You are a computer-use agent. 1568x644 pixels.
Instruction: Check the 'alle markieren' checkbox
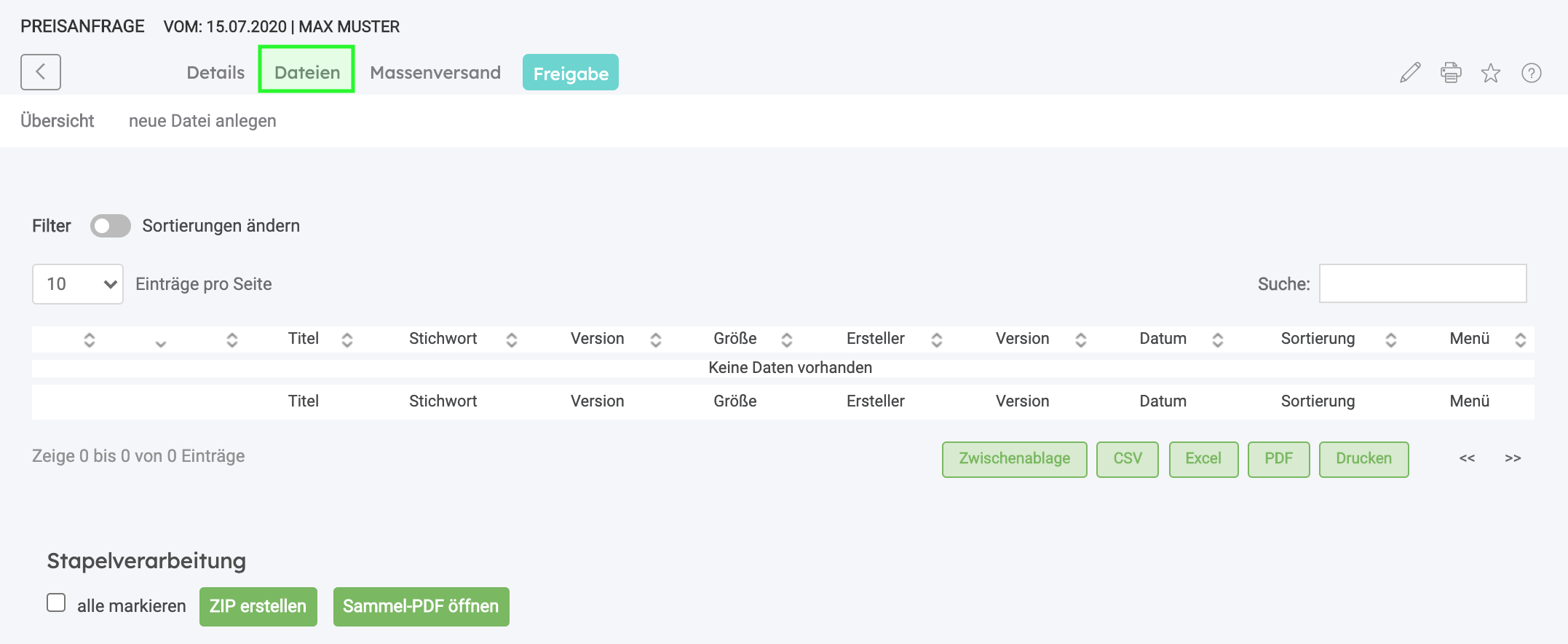[x=56, y=603]
